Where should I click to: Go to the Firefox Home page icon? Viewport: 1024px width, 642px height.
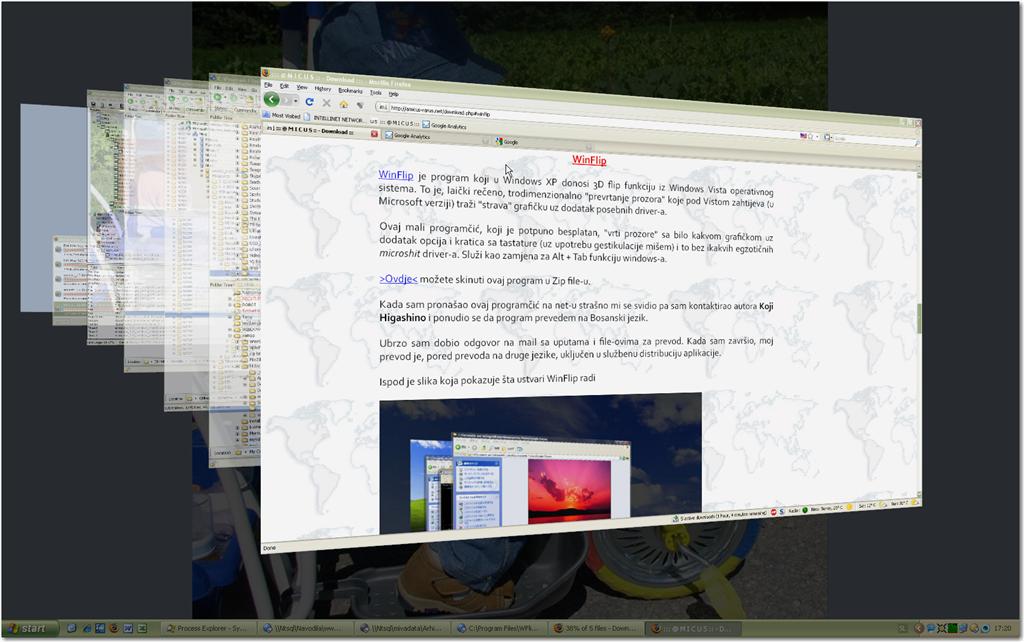[344, 104]
